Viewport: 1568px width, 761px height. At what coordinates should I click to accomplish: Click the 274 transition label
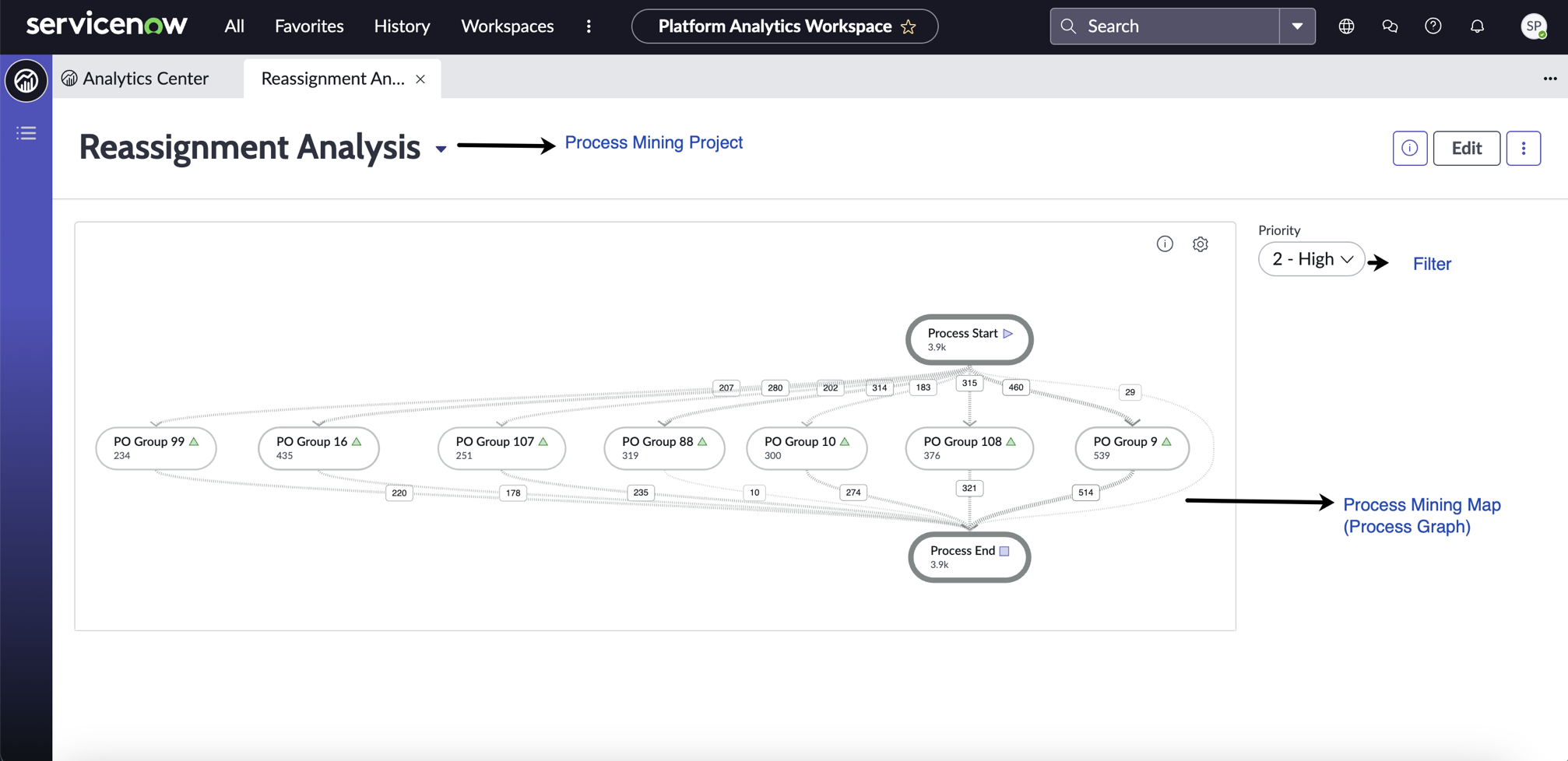[x=853, y=493]
